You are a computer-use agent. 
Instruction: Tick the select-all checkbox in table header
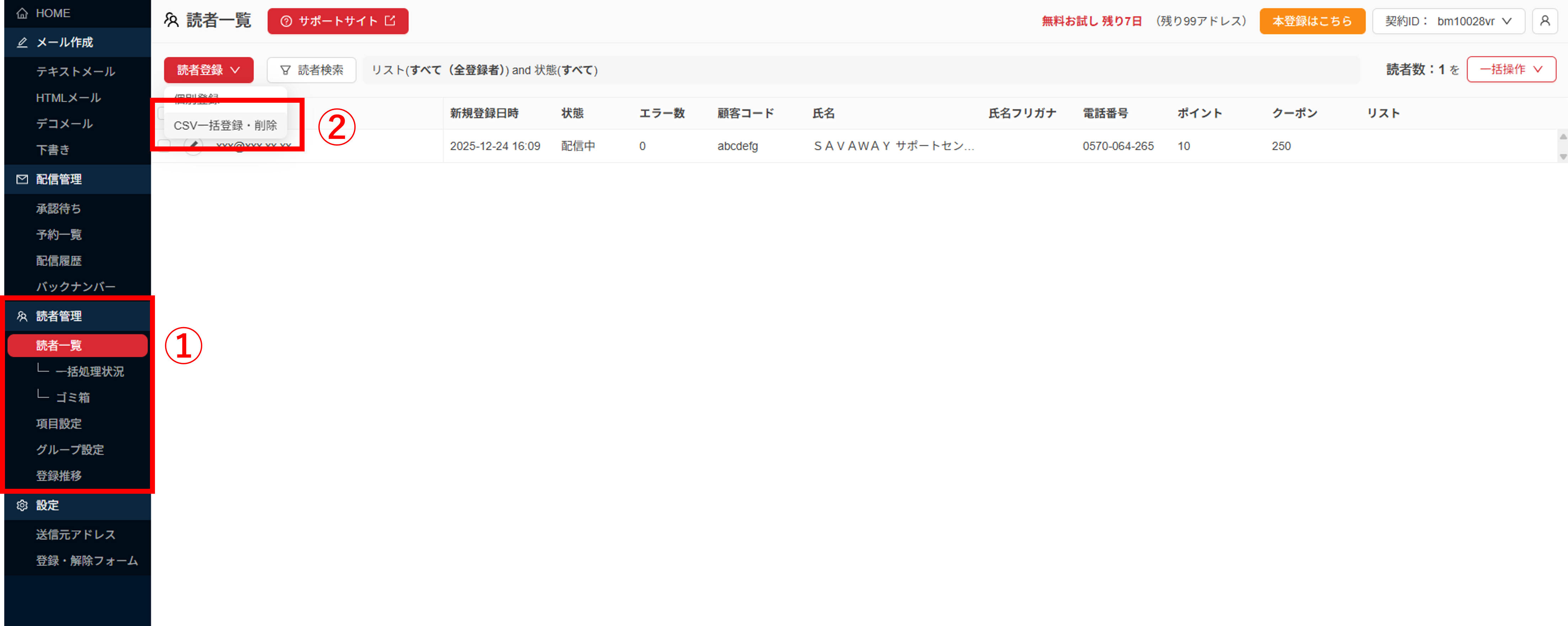coord(161,113)
